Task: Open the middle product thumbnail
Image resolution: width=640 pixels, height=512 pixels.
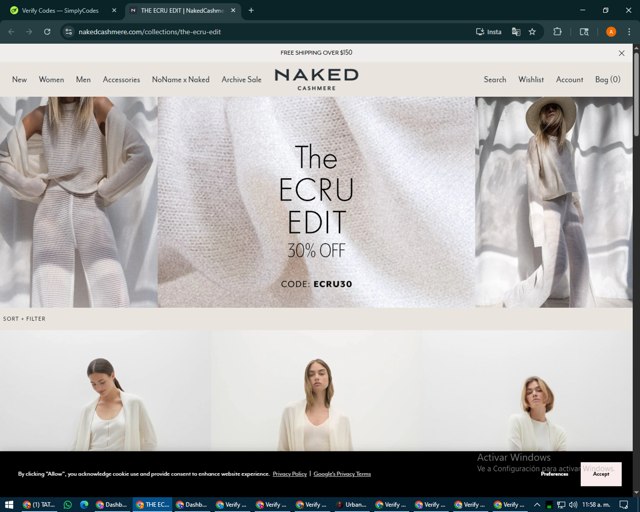Action: (316, 391)
